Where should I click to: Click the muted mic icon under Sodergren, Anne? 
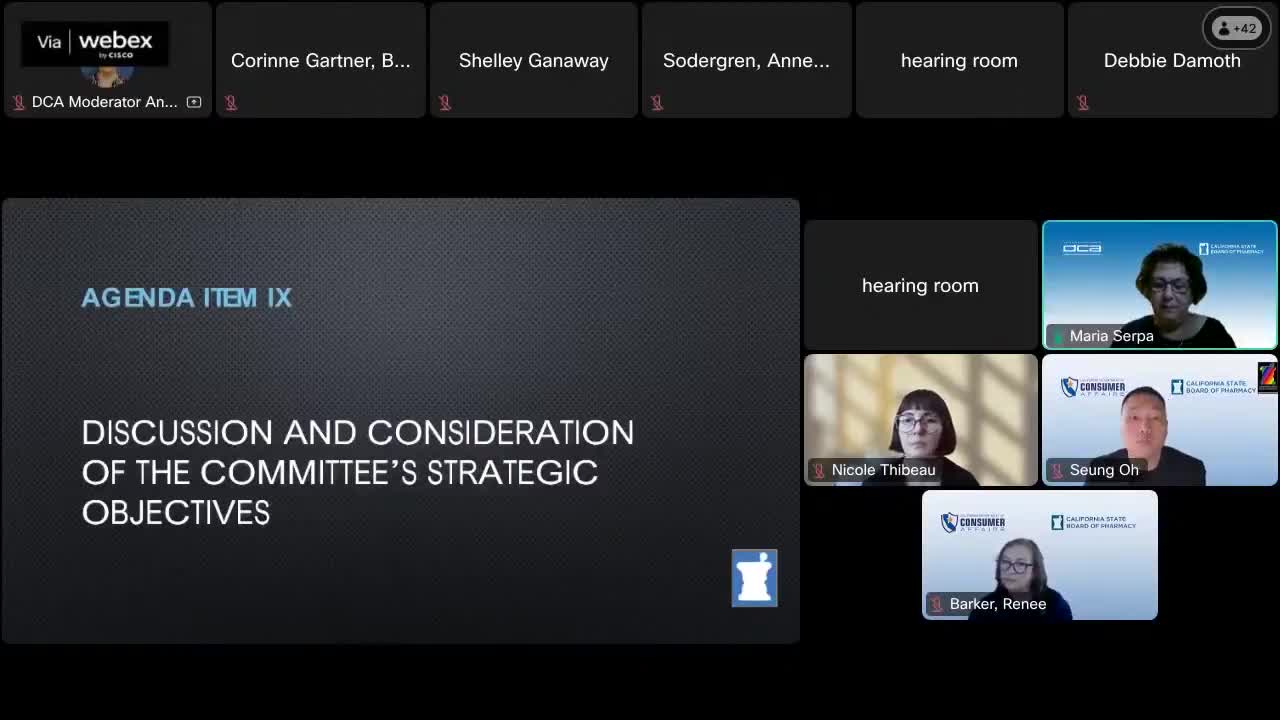point(657,102)
